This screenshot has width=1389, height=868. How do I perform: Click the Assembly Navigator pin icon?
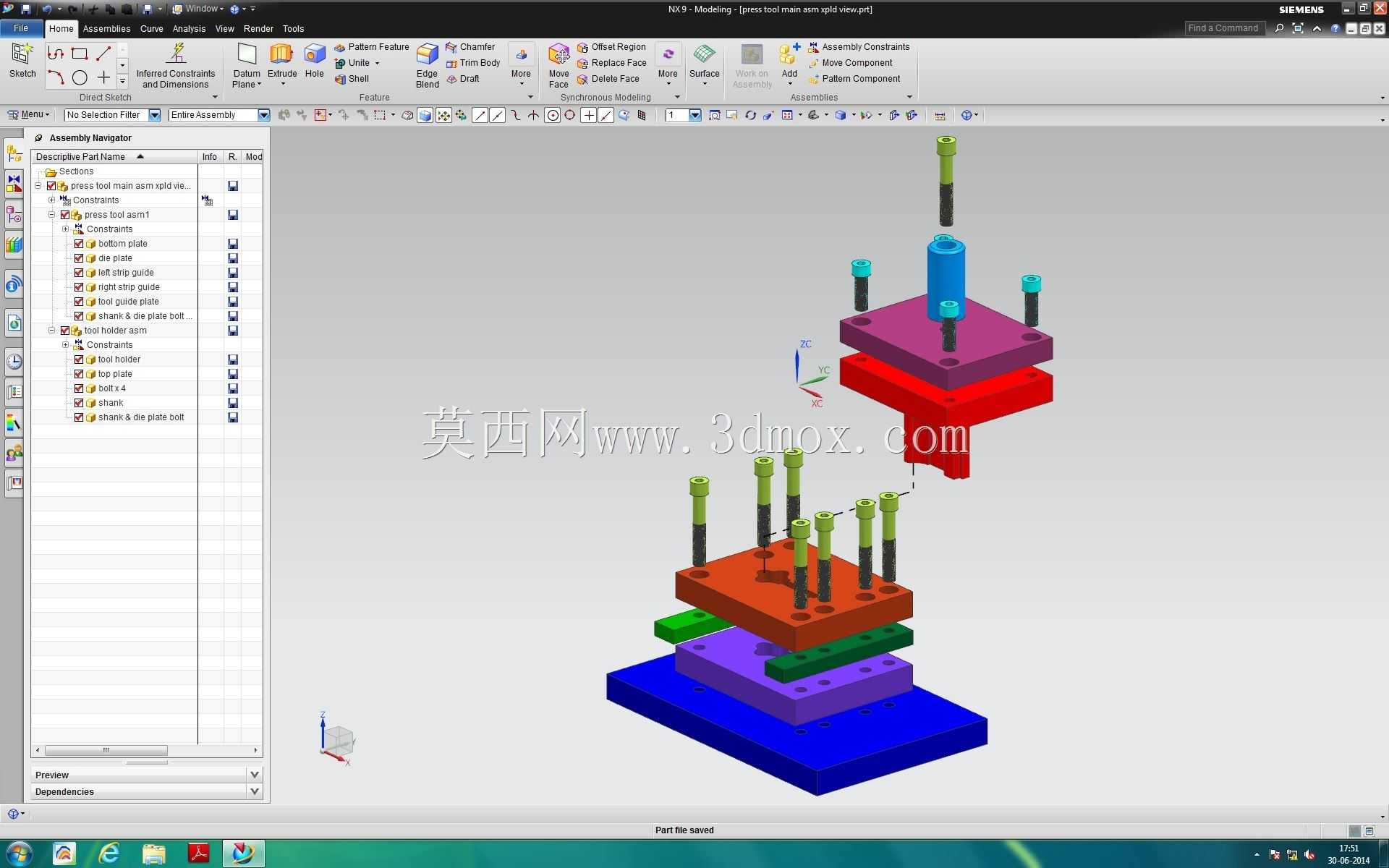39,138
